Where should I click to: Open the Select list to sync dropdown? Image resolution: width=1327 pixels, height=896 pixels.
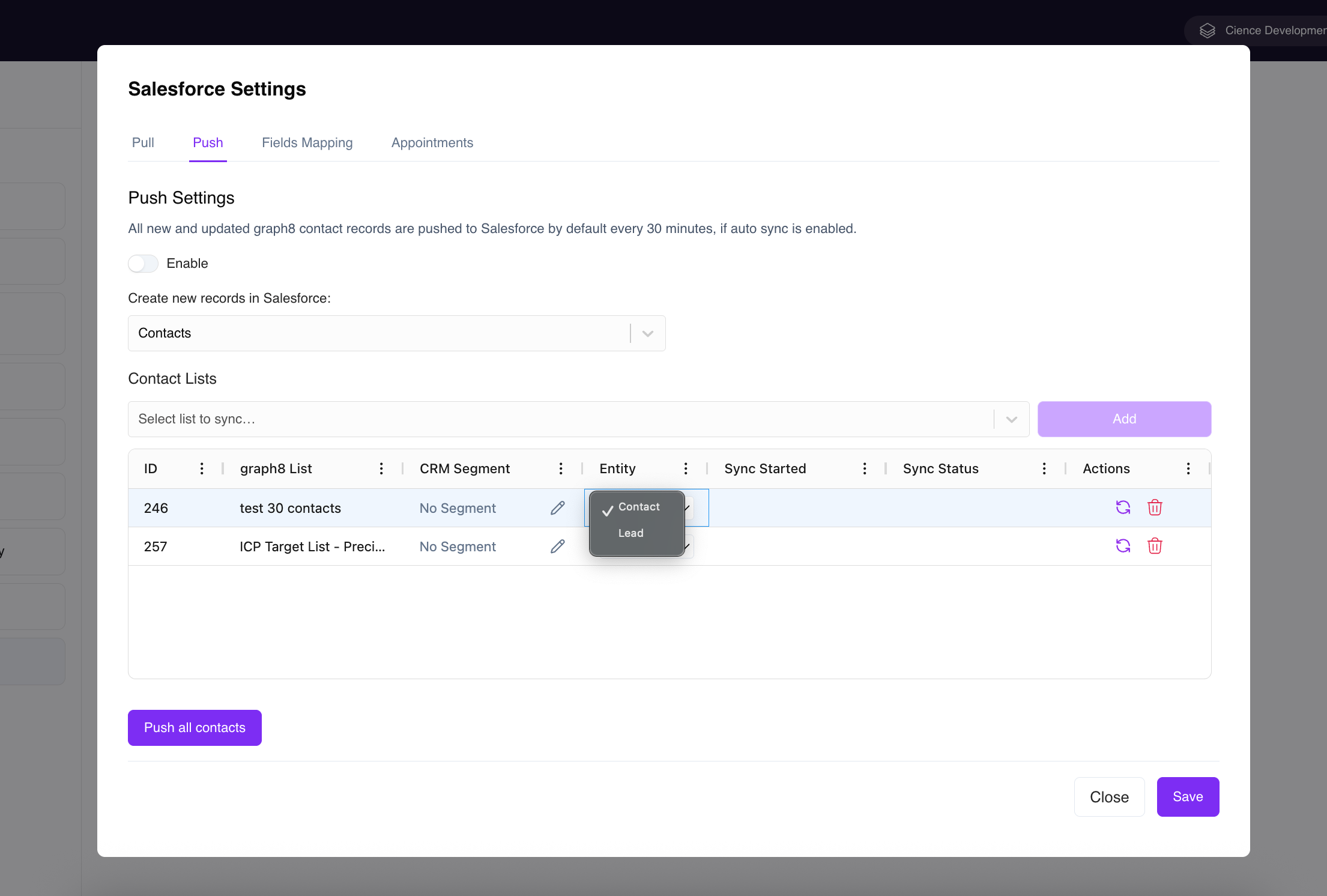(x=579, y=419)
